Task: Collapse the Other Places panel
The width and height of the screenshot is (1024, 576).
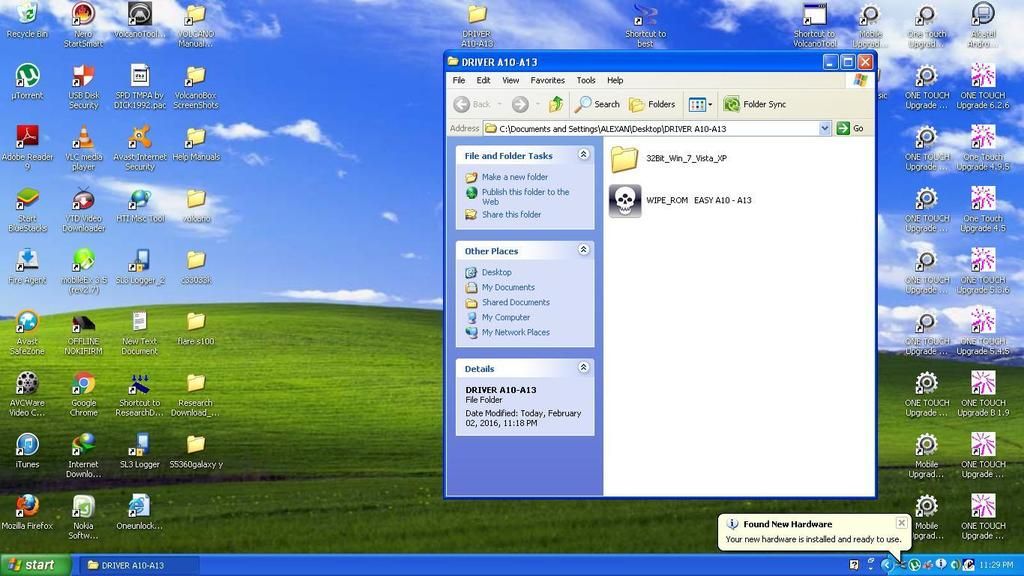Action: click(x=583, y=250)
